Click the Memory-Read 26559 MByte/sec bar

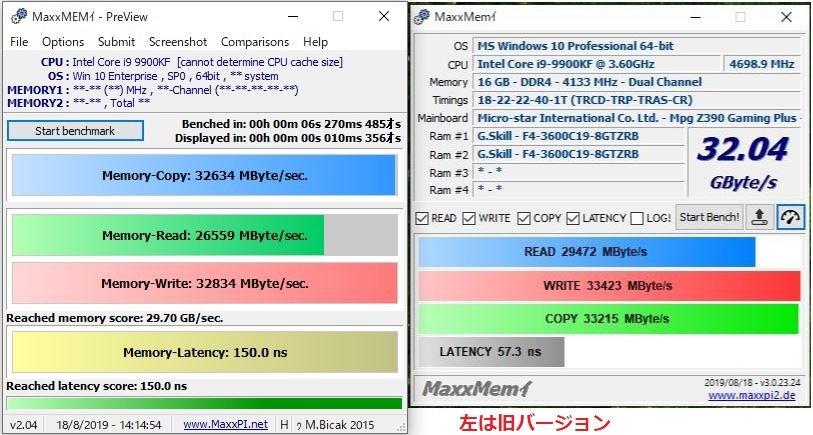(x=204, y=235)
